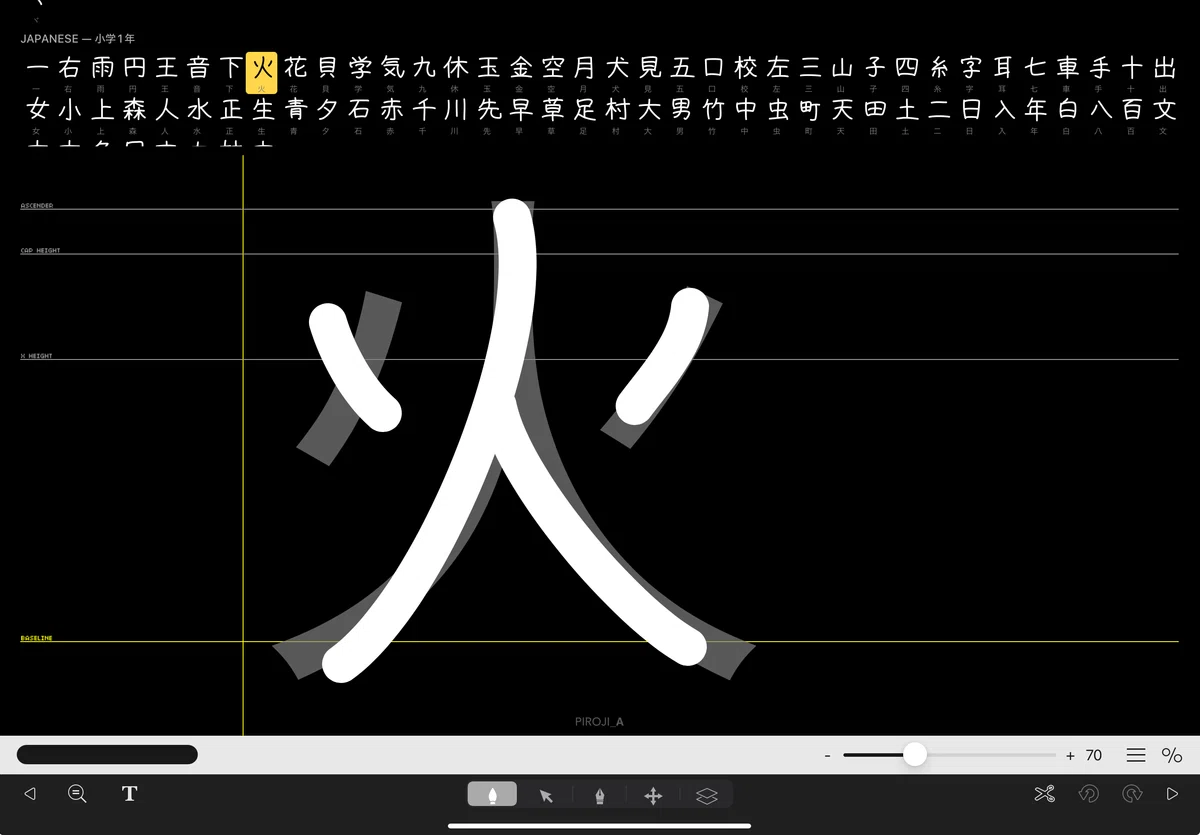Open the layers stack panel

[x=707, y=795]
